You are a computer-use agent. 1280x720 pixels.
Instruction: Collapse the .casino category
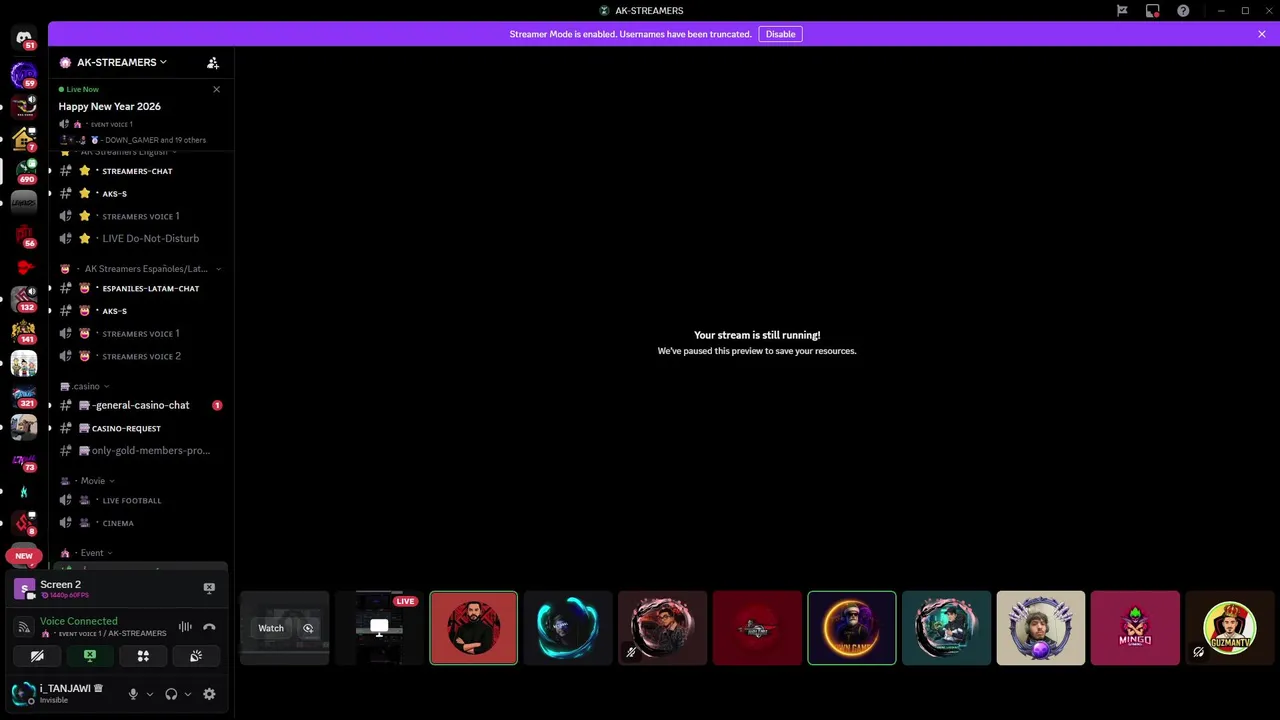(x=85, y=386)
